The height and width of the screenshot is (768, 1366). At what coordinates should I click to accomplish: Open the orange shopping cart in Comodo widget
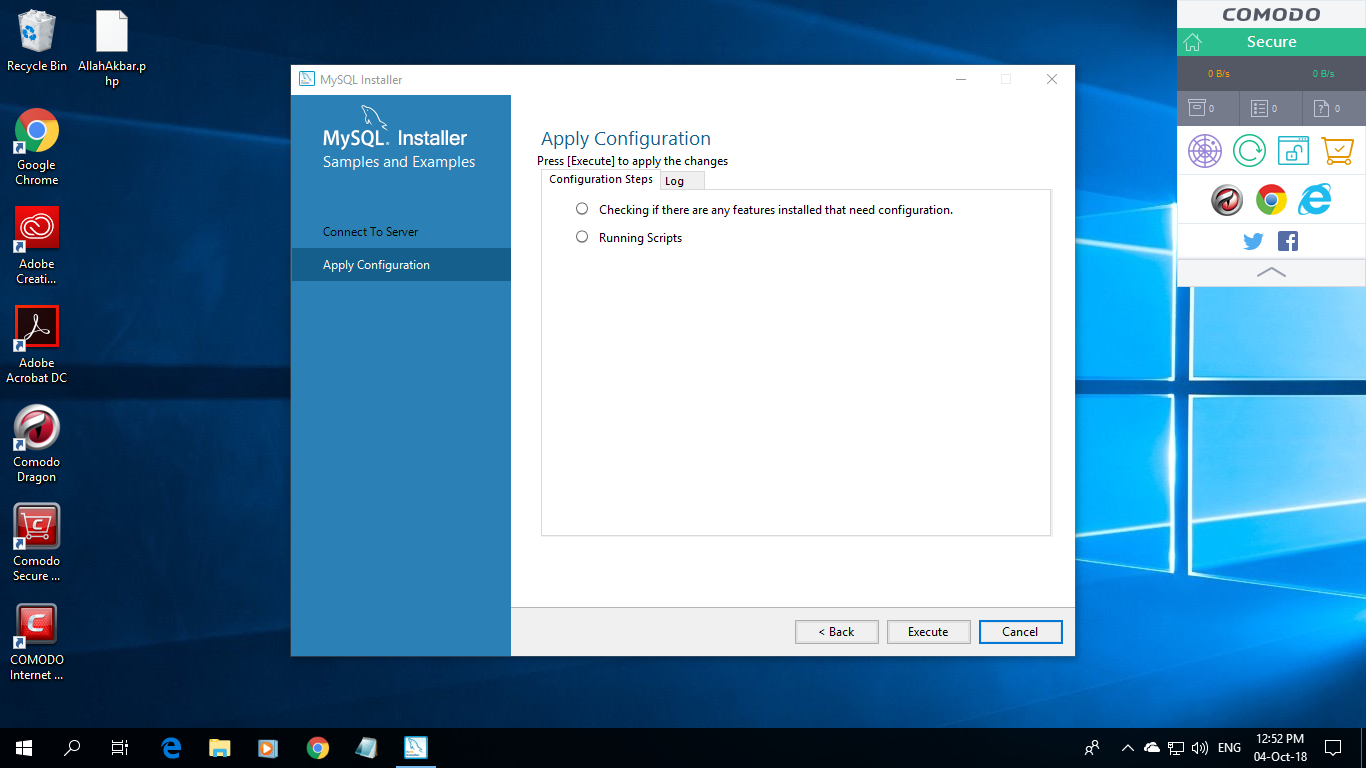tap(1337, 150)
